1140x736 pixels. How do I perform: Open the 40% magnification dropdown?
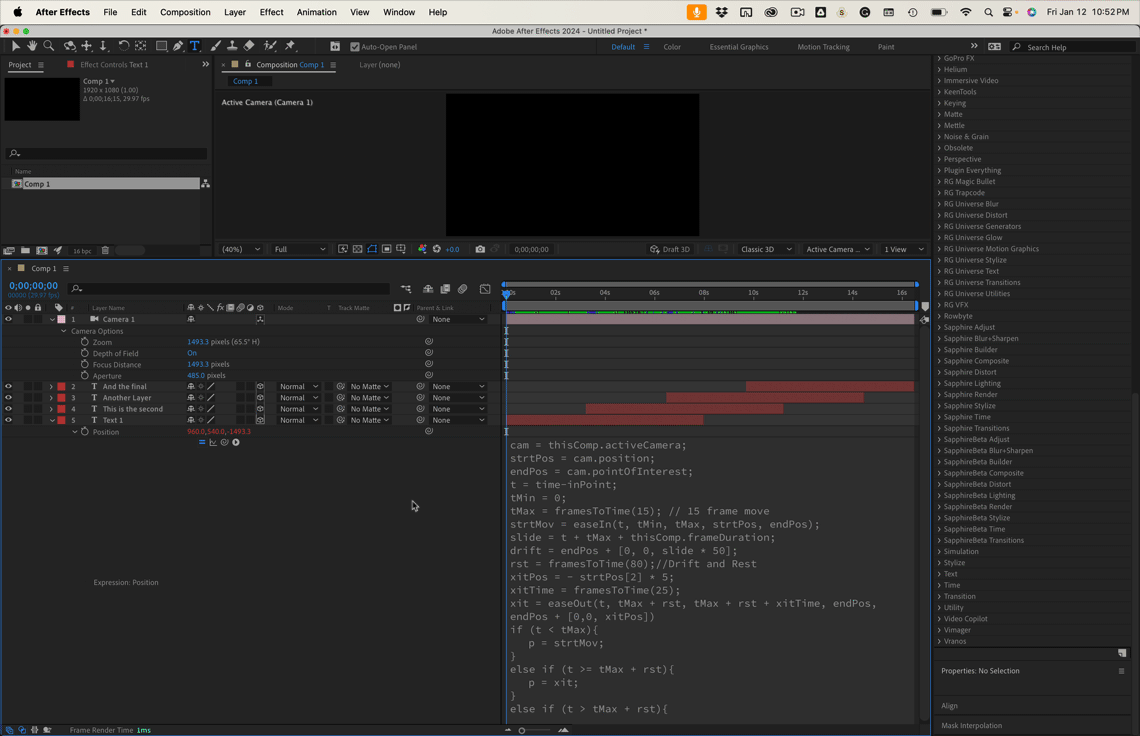(x=241, y=249)
